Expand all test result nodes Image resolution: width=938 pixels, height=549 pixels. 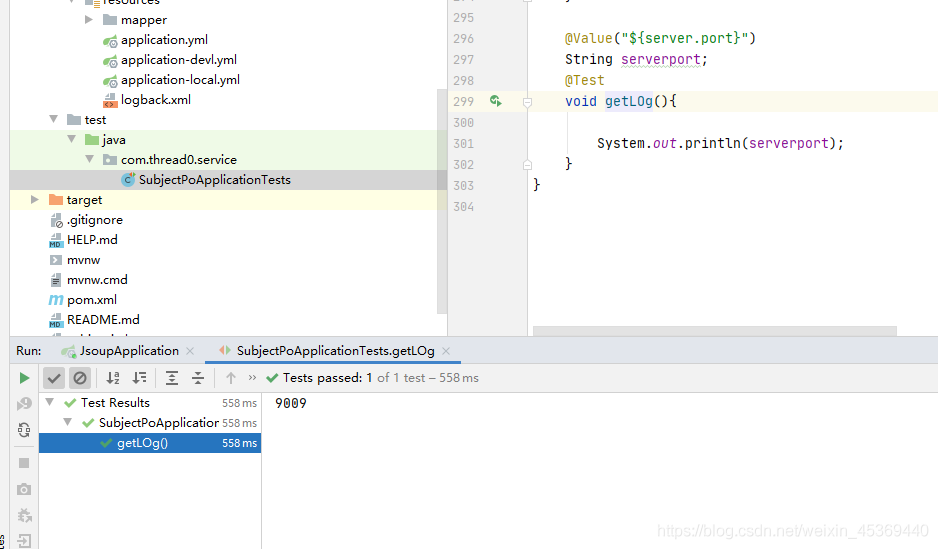pyautogui.click(x=172, y=378)
